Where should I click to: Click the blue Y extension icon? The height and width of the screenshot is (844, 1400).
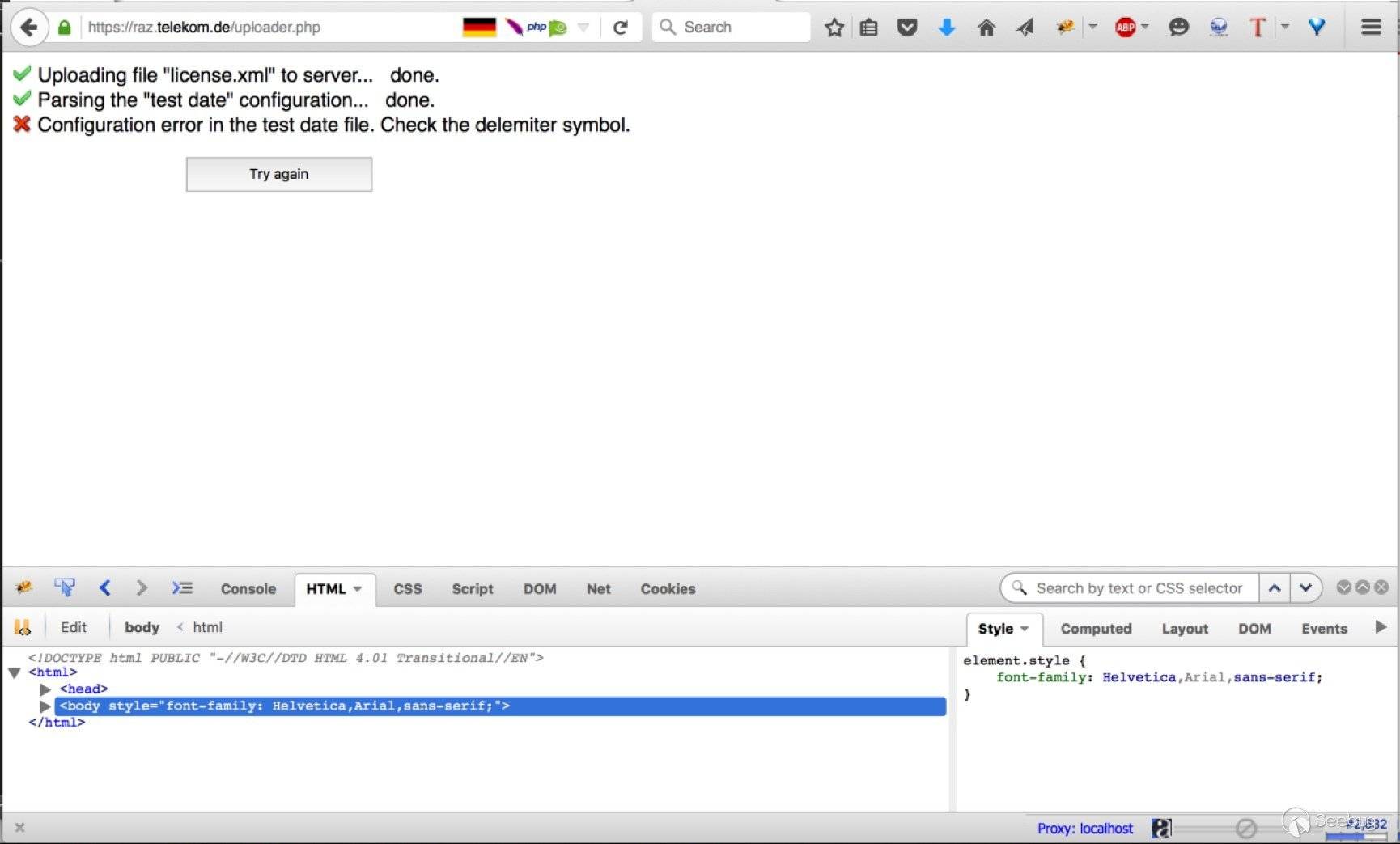tap(1317, 28)
